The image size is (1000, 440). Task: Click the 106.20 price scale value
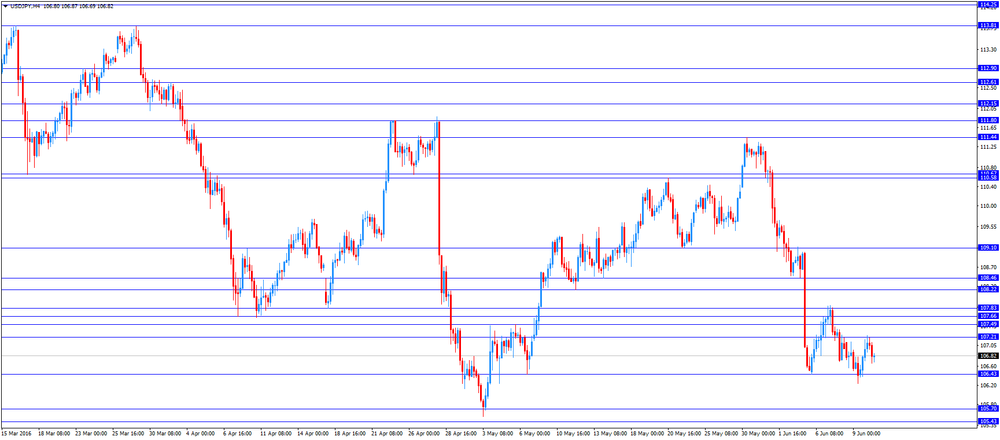tap(988, 386)
